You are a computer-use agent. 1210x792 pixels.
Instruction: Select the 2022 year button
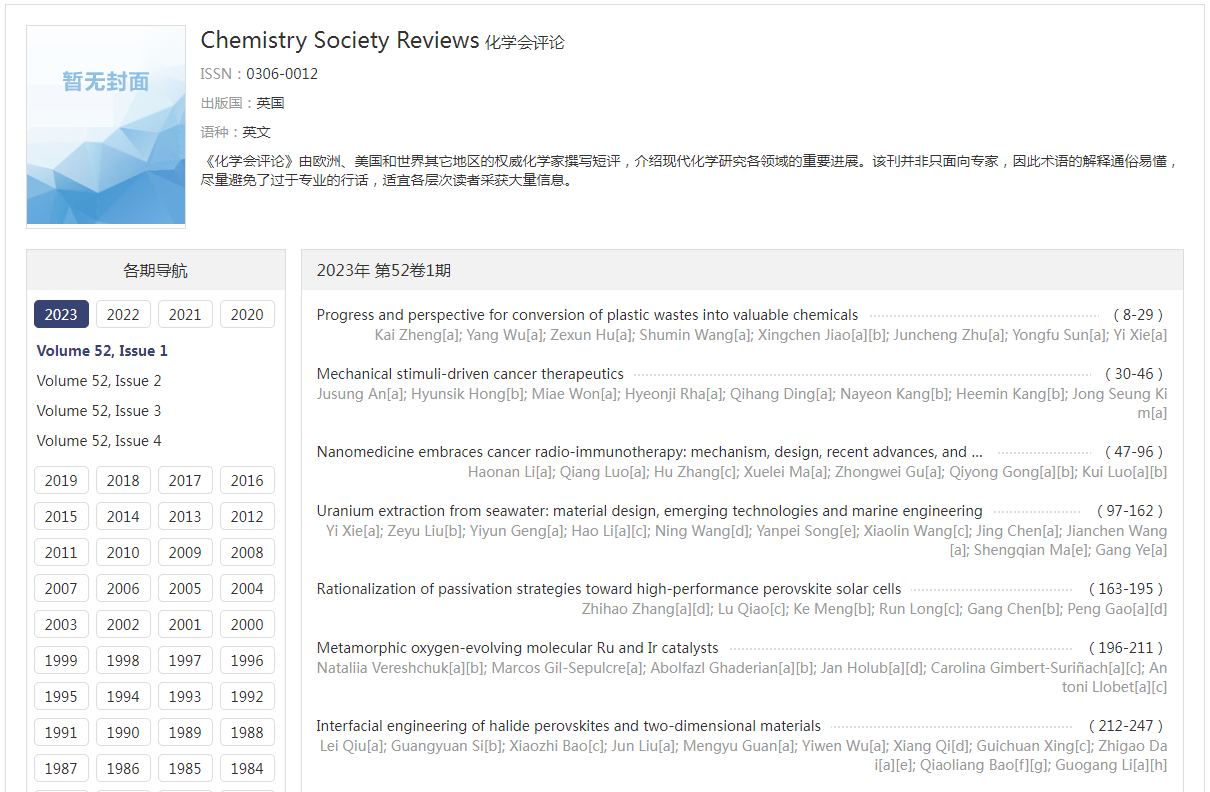coord(123,314)
